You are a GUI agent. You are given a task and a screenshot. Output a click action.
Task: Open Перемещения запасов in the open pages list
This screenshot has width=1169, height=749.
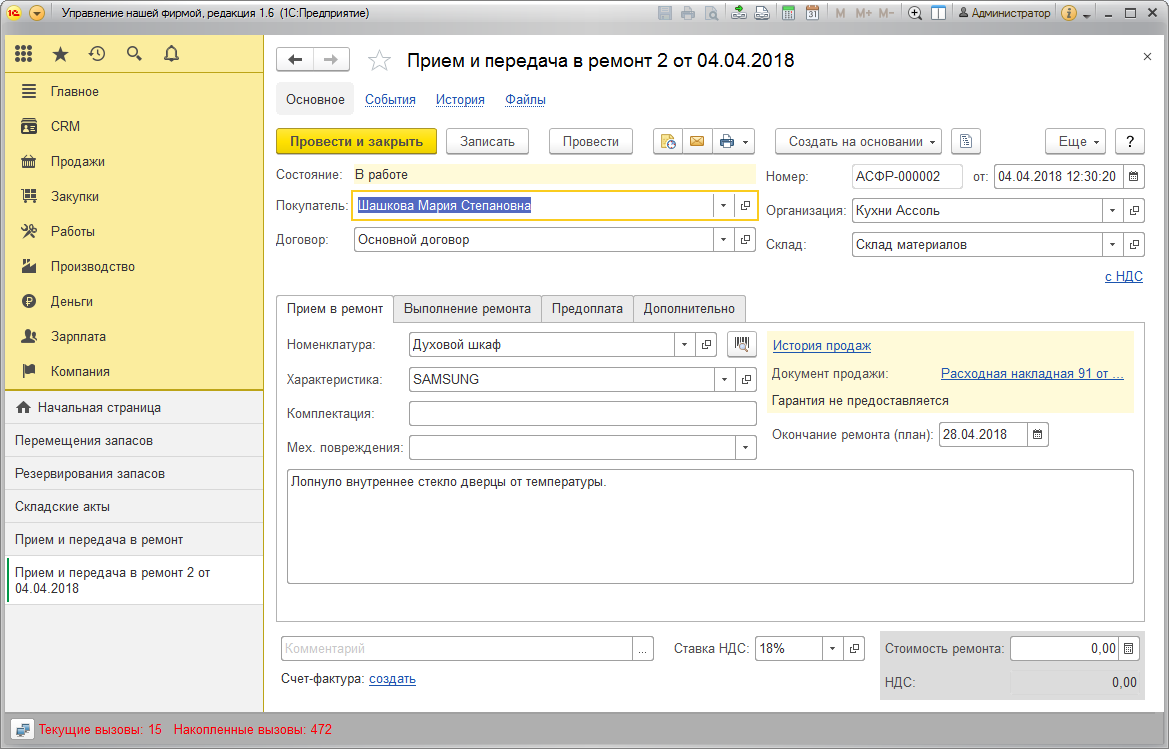click(134, 440)
